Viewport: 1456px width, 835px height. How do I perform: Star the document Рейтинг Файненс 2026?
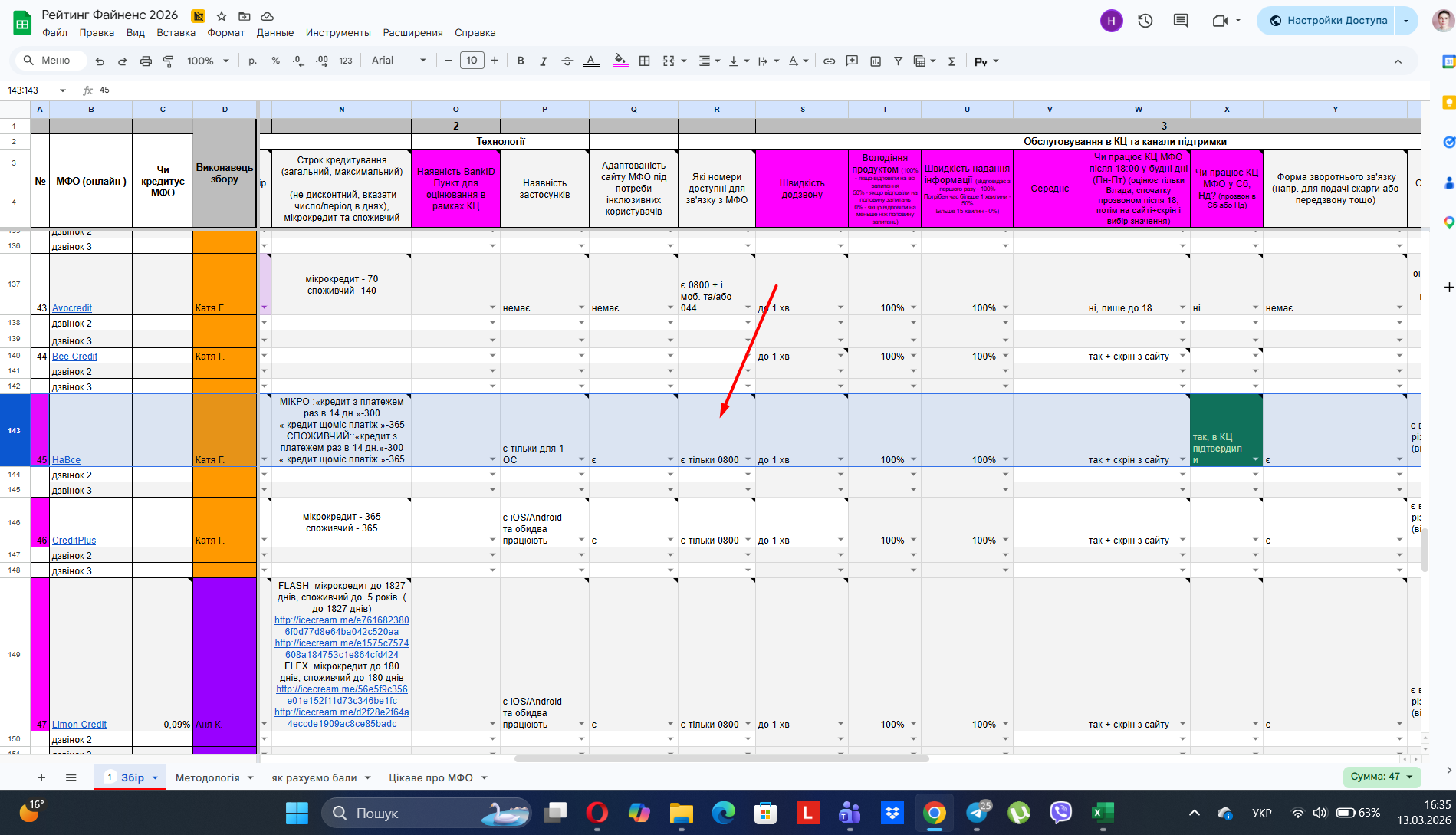point(222,16)
